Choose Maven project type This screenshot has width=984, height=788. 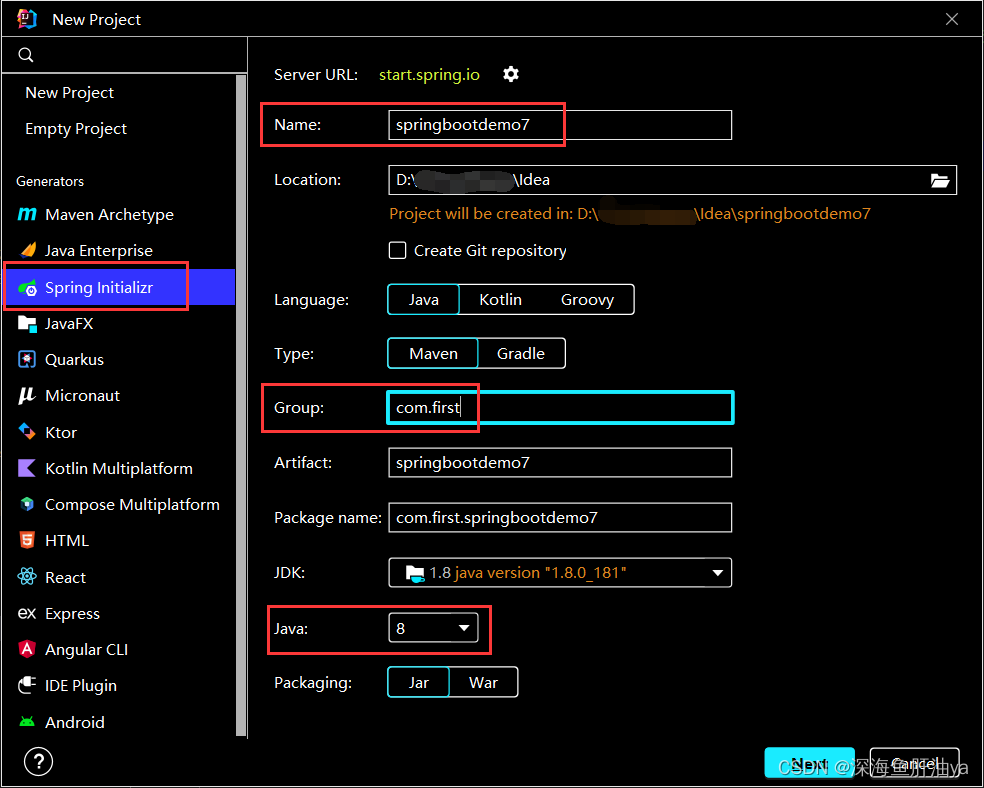click(x=433, y=354)
